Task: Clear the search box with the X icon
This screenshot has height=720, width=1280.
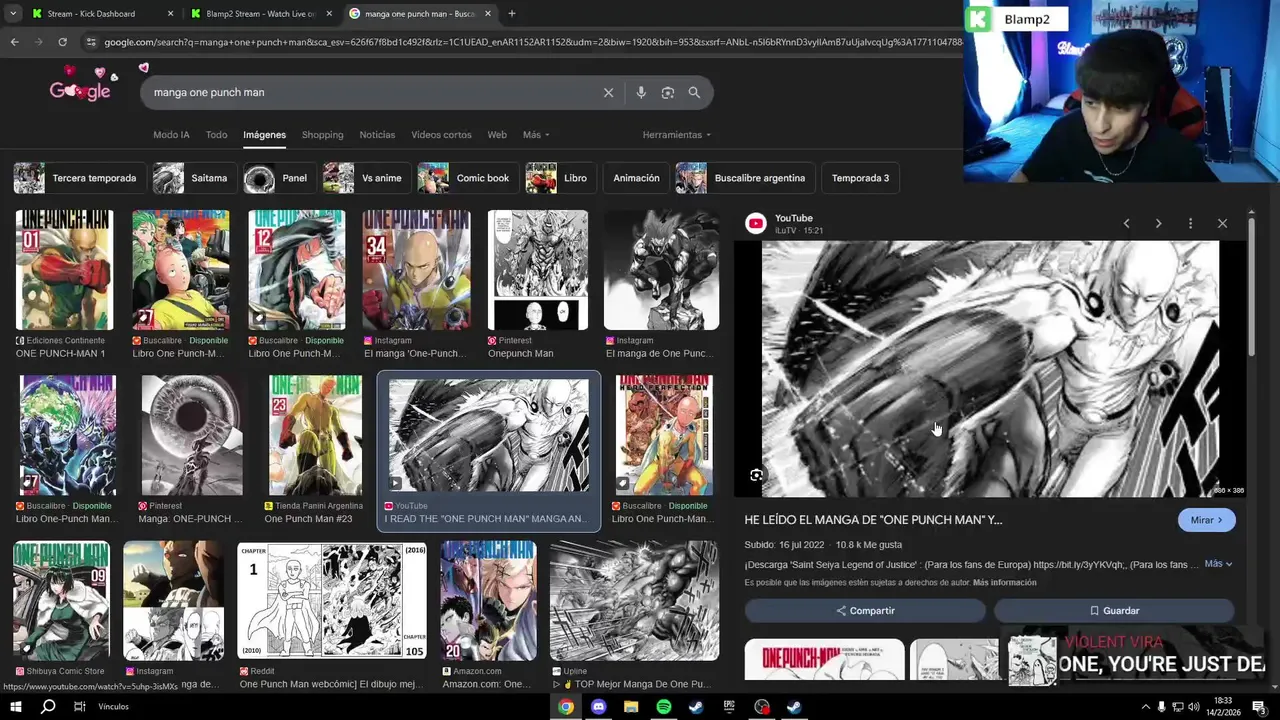Action: 608,92
